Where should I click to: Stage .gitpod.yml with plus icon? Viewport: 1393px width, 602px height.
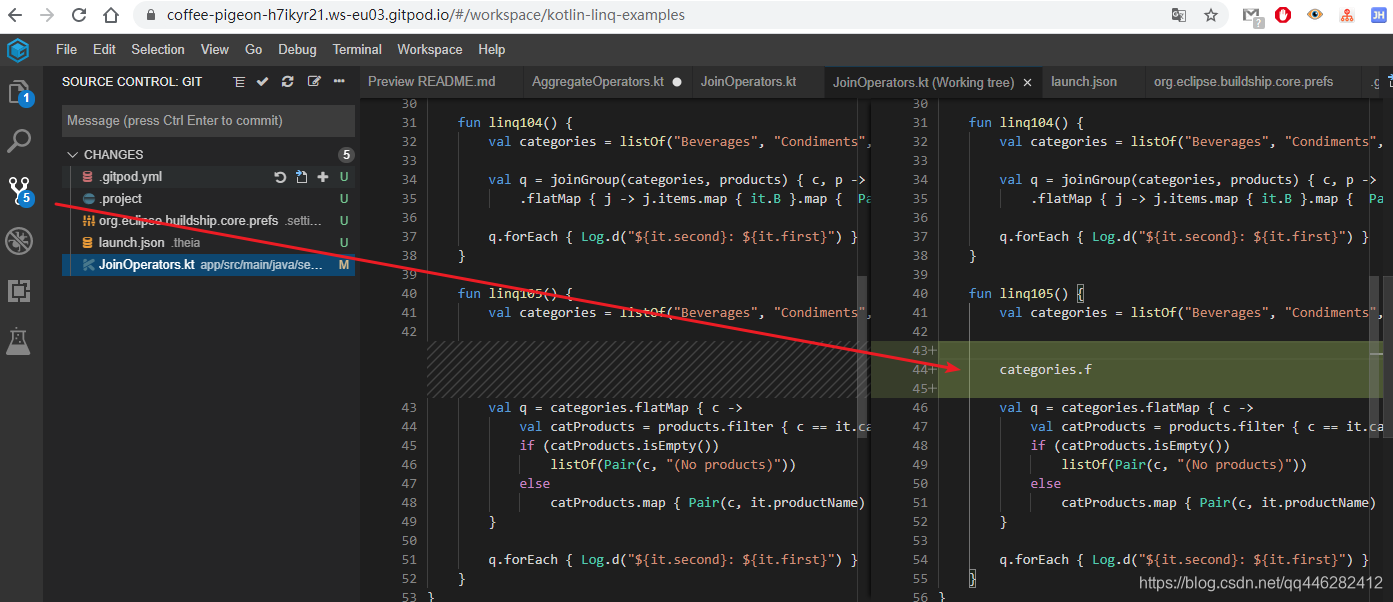[322, 177]
